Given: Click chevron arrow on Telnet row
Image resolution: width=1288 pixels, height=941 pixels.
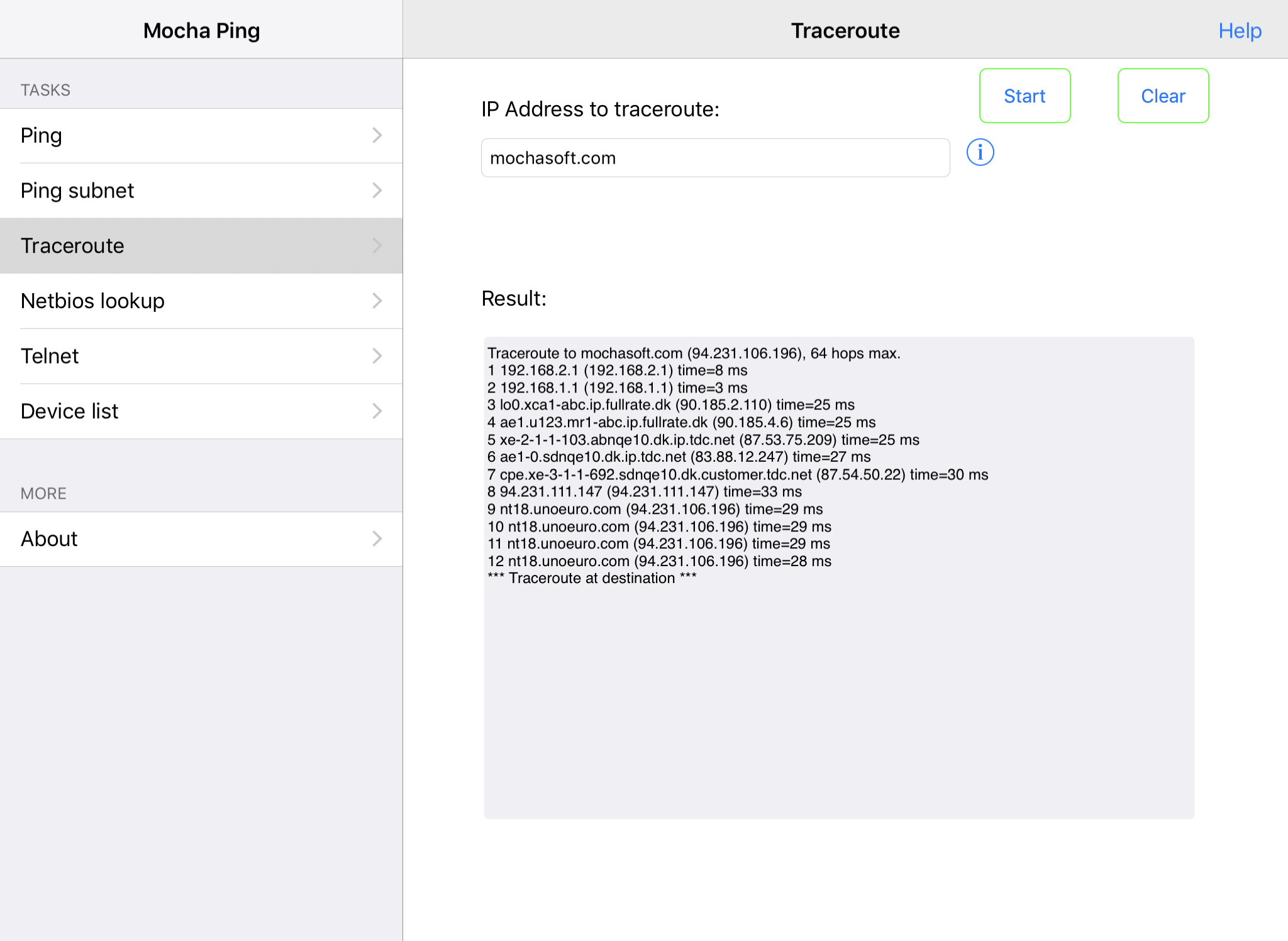Looking at the screenshot, I should [x=377, y=356].
